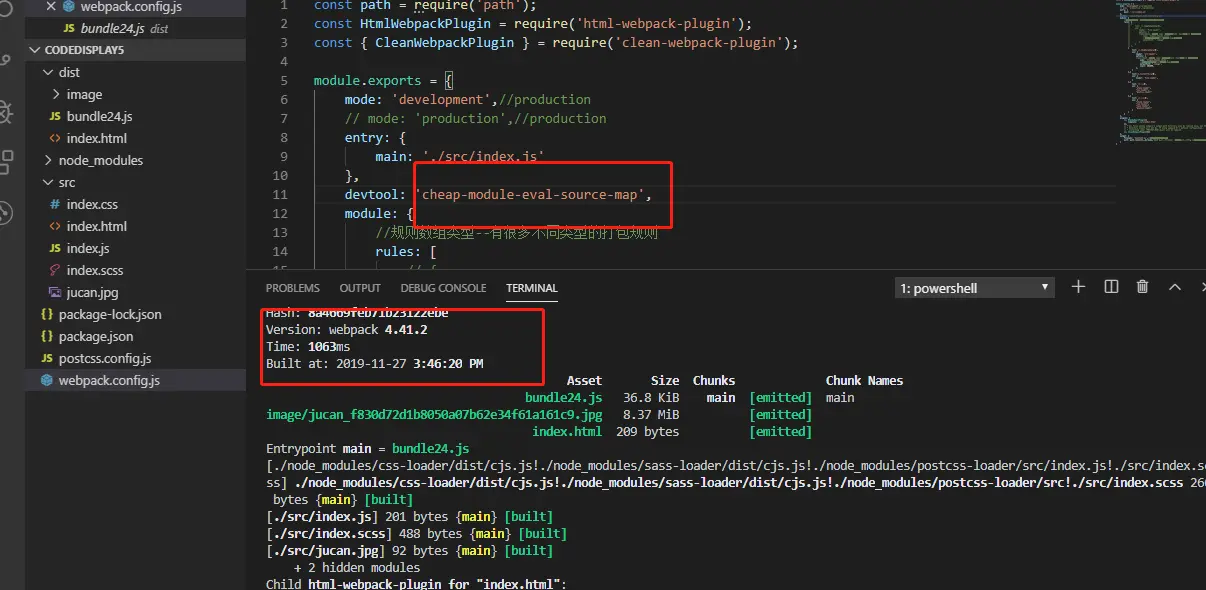
Task: Select webpack.config.js in the file tree
Action: click(x=135, y=380)
